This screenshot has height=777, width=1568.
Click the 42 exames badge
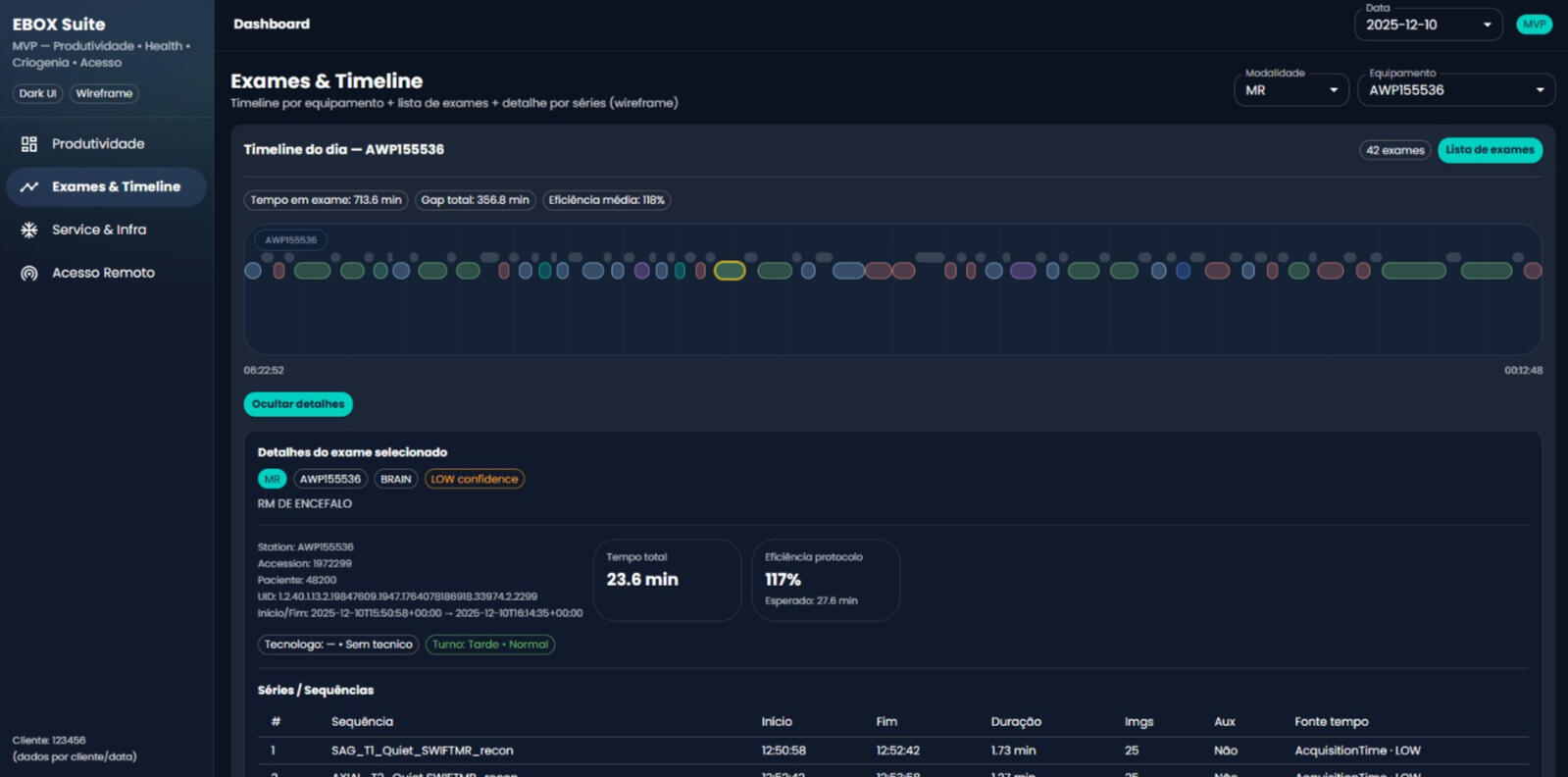coord(1394,150)
